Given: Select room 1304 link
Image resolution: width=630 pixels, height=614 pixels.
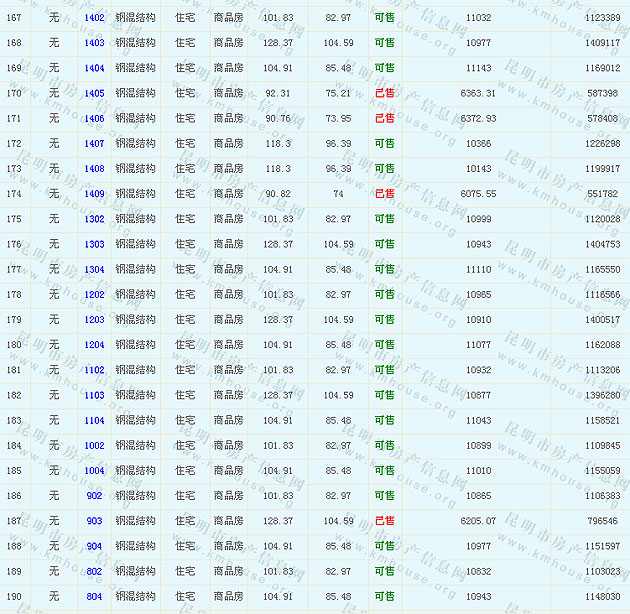Looking at the screenshot, I should (x=94, y=269).
